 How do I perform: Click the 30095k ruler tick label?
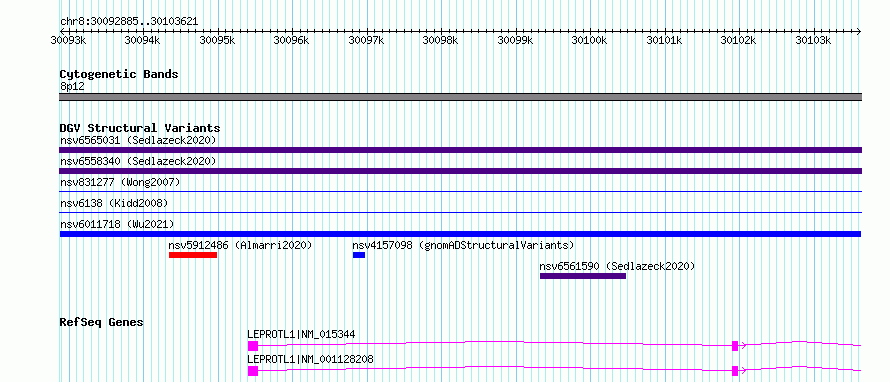point(217,41)
